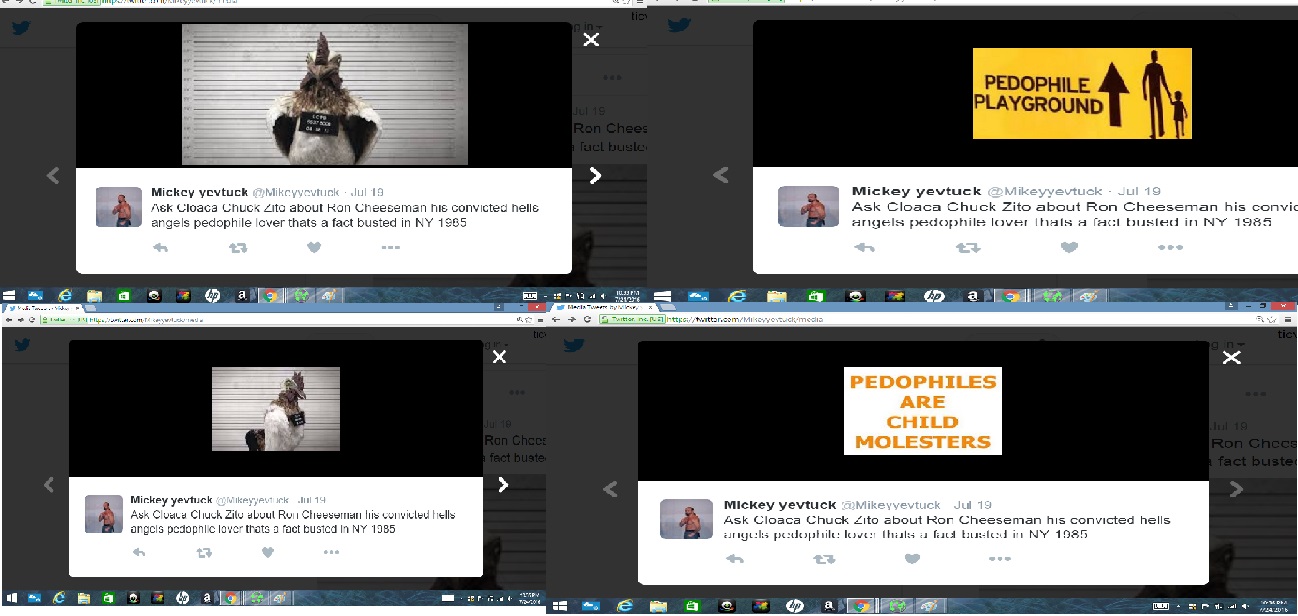This screenshot has height=616, width=1298.
Task: Click the small rooster mugshot image
Action: tap(276, 409)
